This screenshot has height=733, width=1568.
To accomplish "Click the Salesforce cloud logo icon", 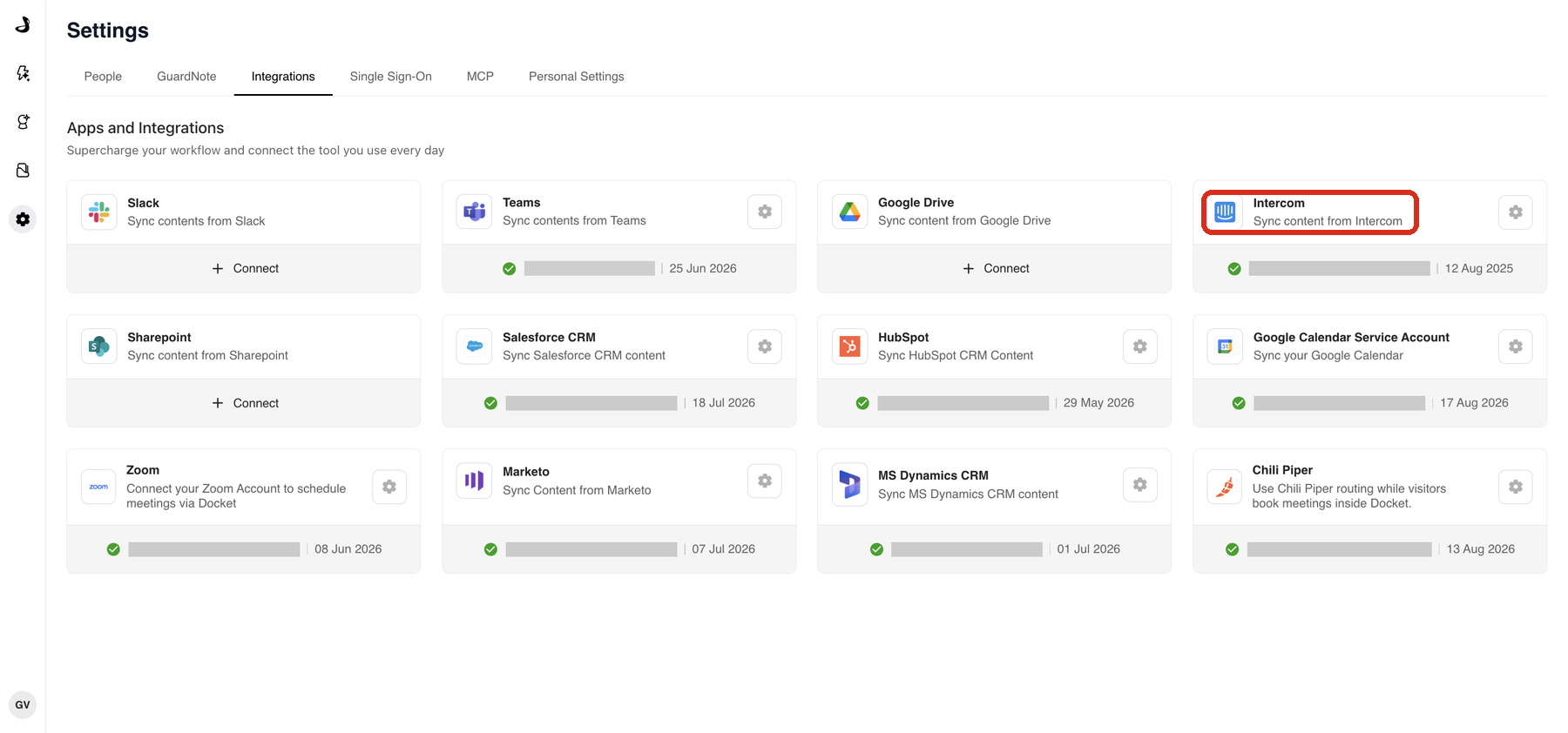I will pyautogui.click(x=475, y=346).
